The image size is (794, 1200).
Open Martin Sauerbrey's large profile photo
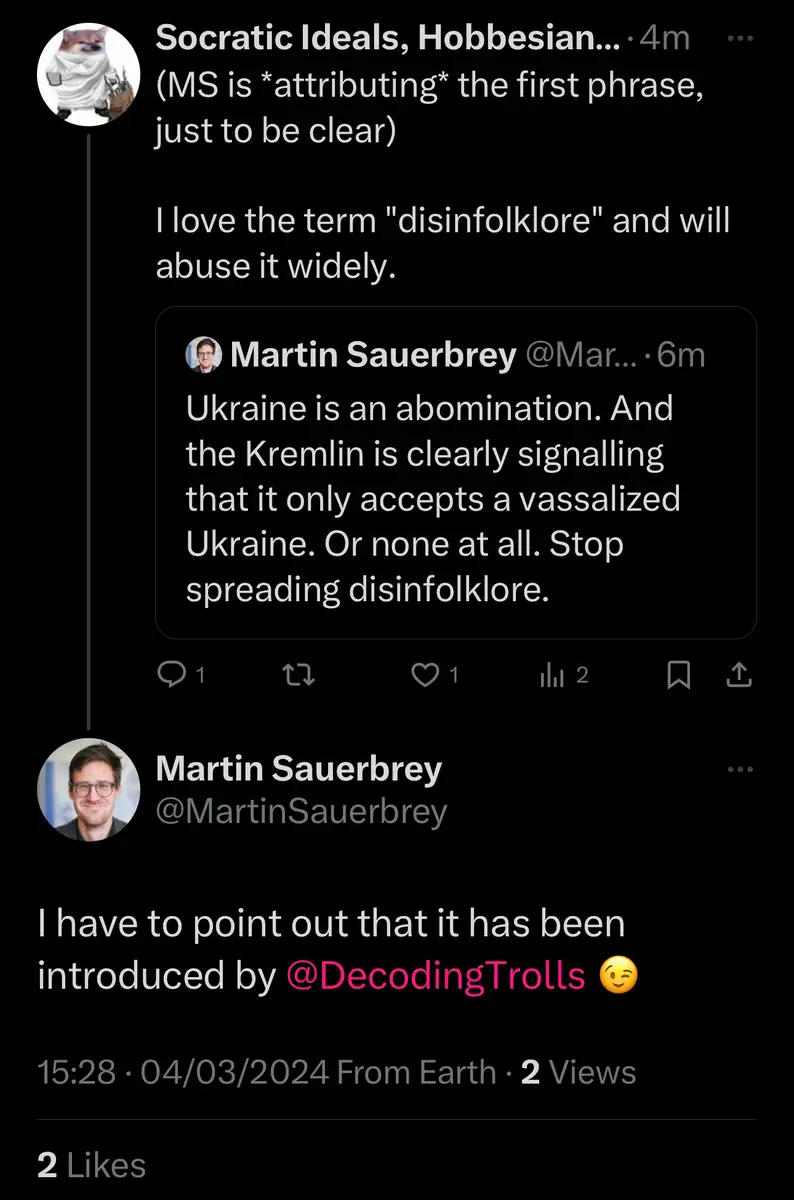click(88, 790)
